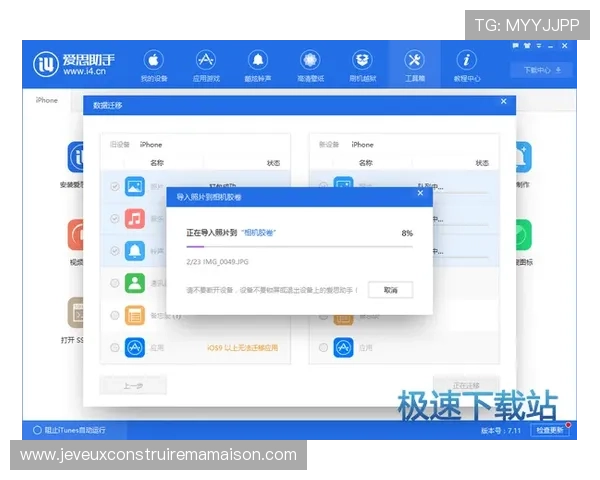This screenshot has height=480, width=600.
Task: Open 酷炫铃声 ringtones section
Action: pos(258,65)
